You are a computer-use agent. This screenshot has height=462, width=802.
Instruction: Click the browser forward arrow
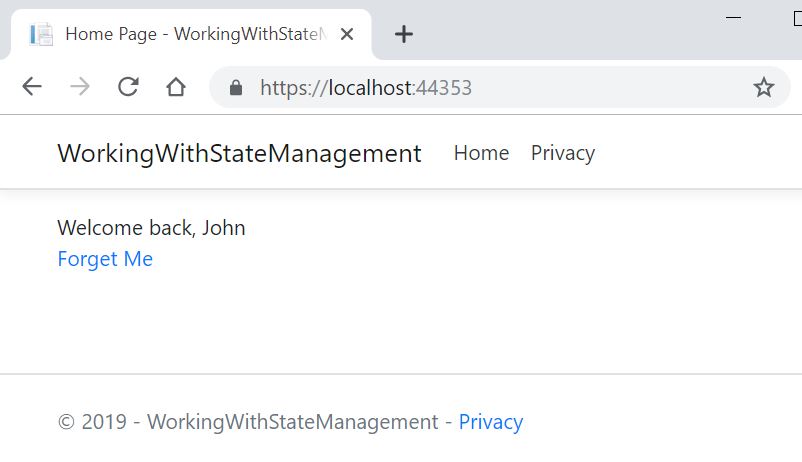[80, 87]
